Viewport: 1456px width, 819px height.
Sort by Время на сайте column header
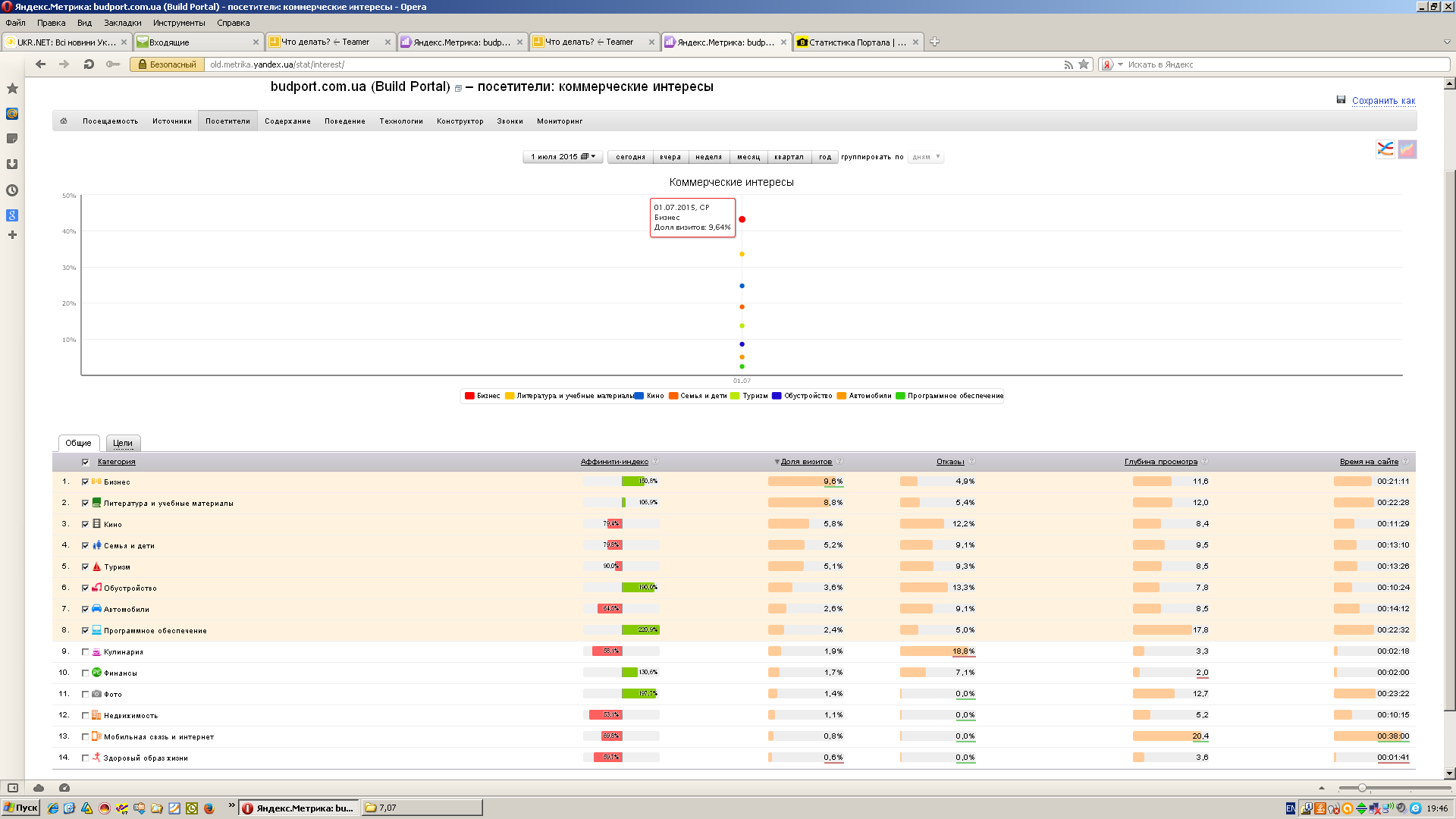(x=1369, y=461)
